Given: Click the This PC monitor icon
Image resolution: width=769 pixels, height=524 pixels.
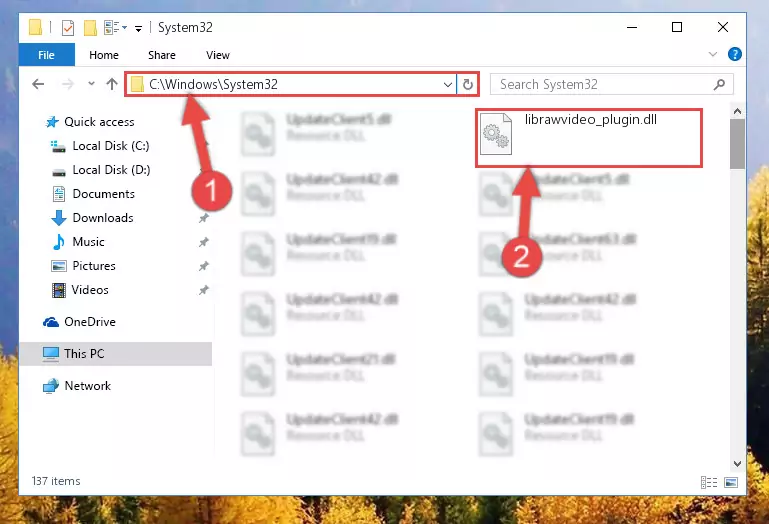Looking at the screenshot, I should point(51,354).
